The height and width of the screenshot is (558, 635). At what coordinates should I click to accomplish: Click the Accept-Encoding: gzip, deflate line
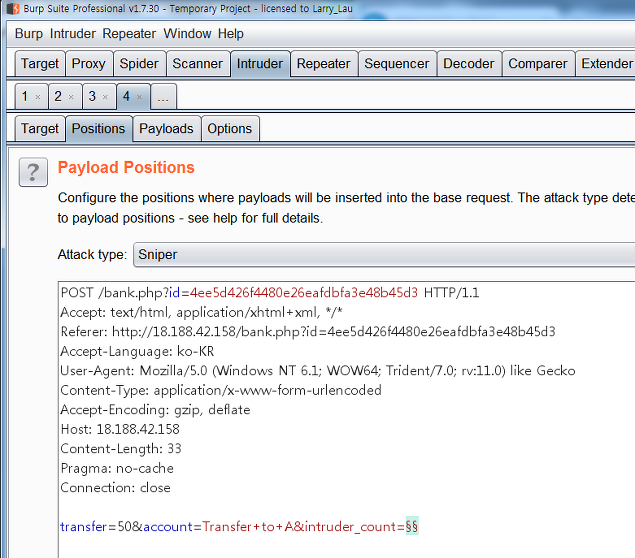tap(155, 409)
